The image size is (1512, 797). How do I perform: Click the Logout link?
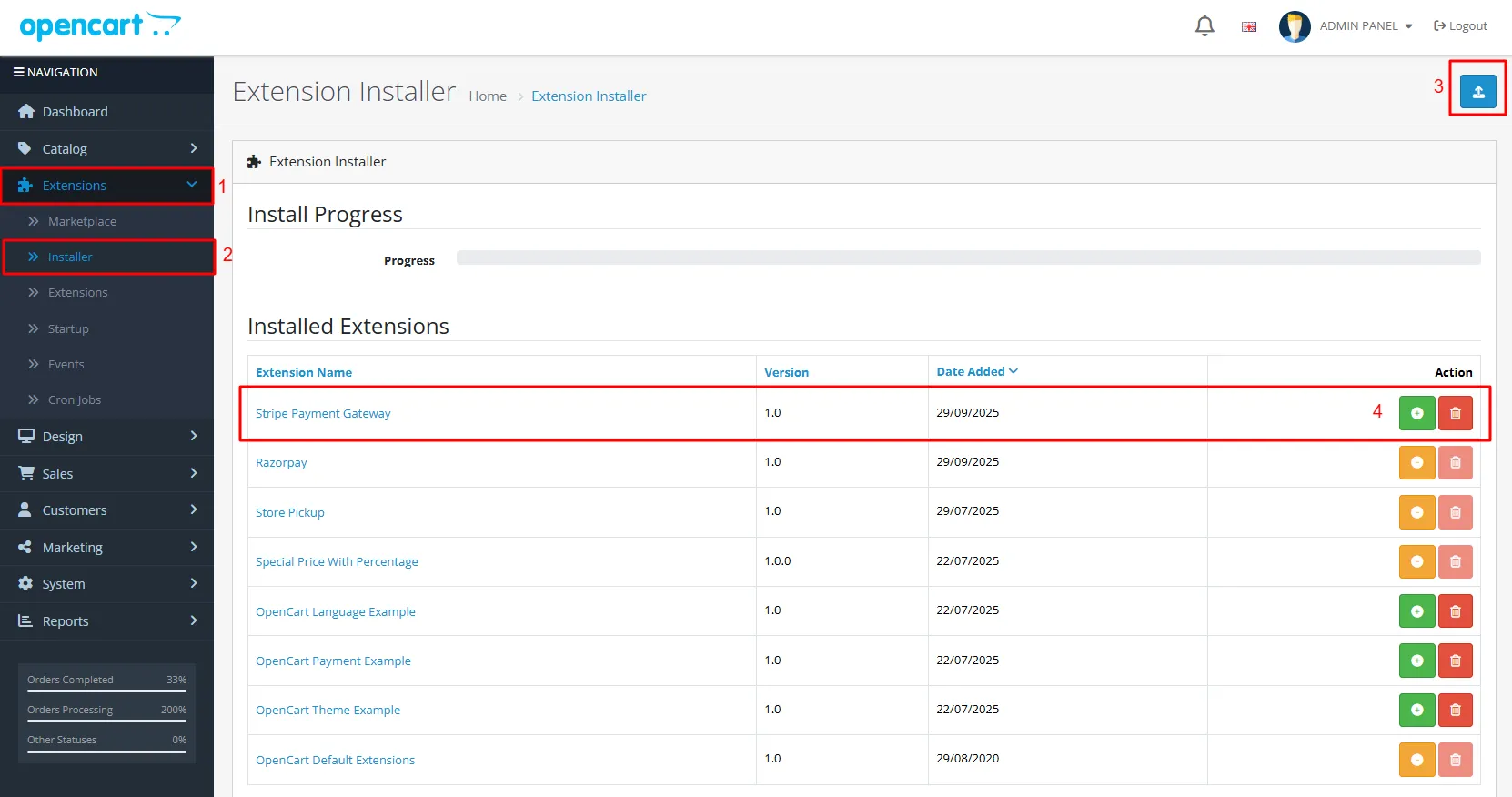click(1460, 26)
